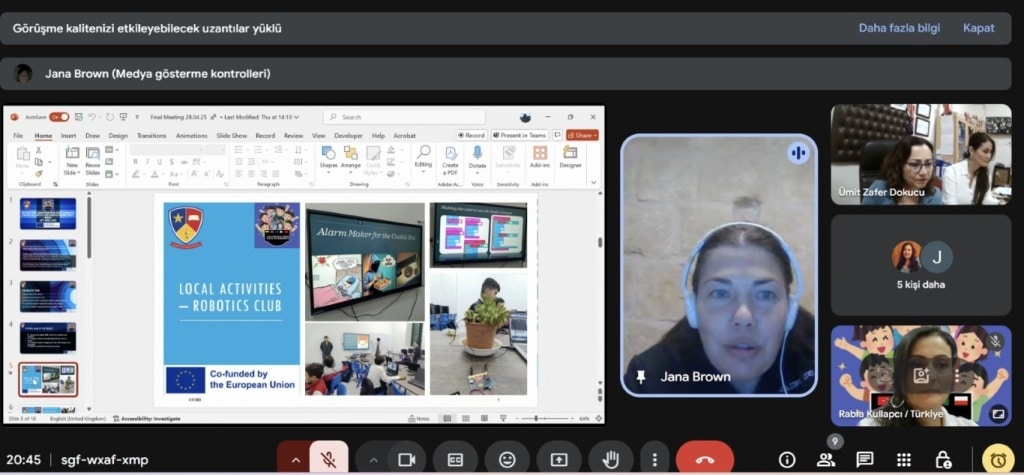
Task: Expand audio settings arrow beside microphone
Action: click(x=295, y=459)
